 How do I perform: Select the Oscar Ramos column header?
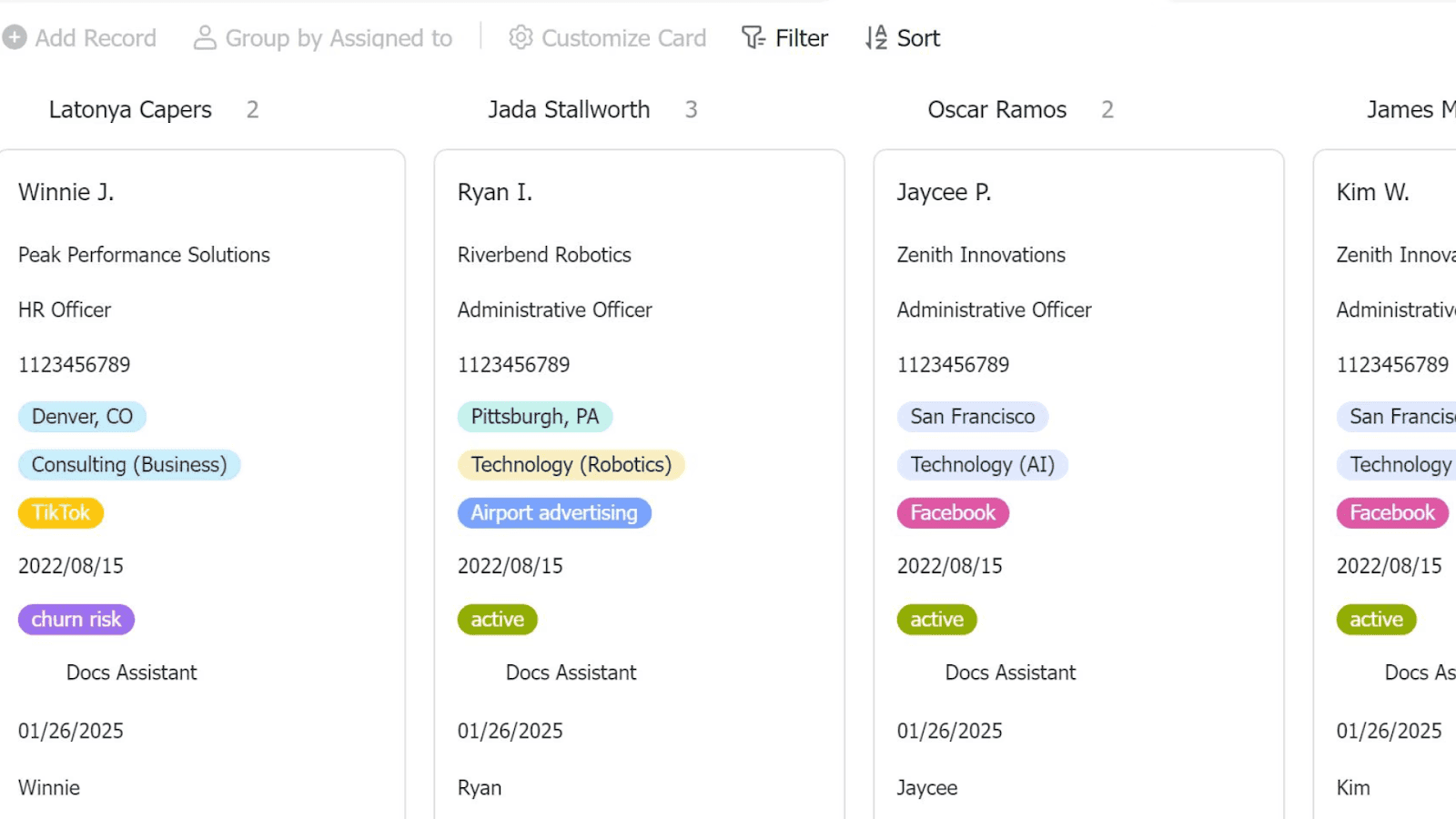coord(997,109)
